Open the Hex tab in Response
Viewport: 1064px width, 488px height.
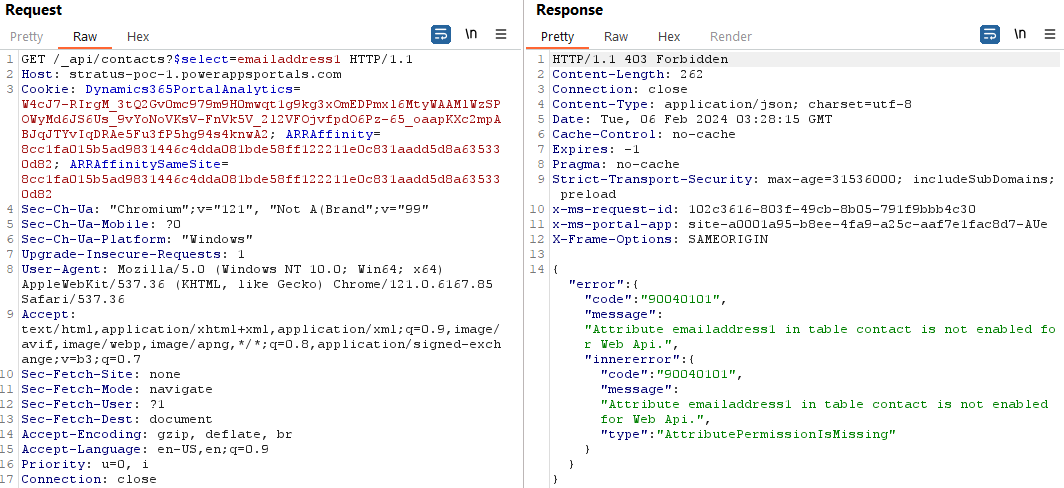(669, 37)
